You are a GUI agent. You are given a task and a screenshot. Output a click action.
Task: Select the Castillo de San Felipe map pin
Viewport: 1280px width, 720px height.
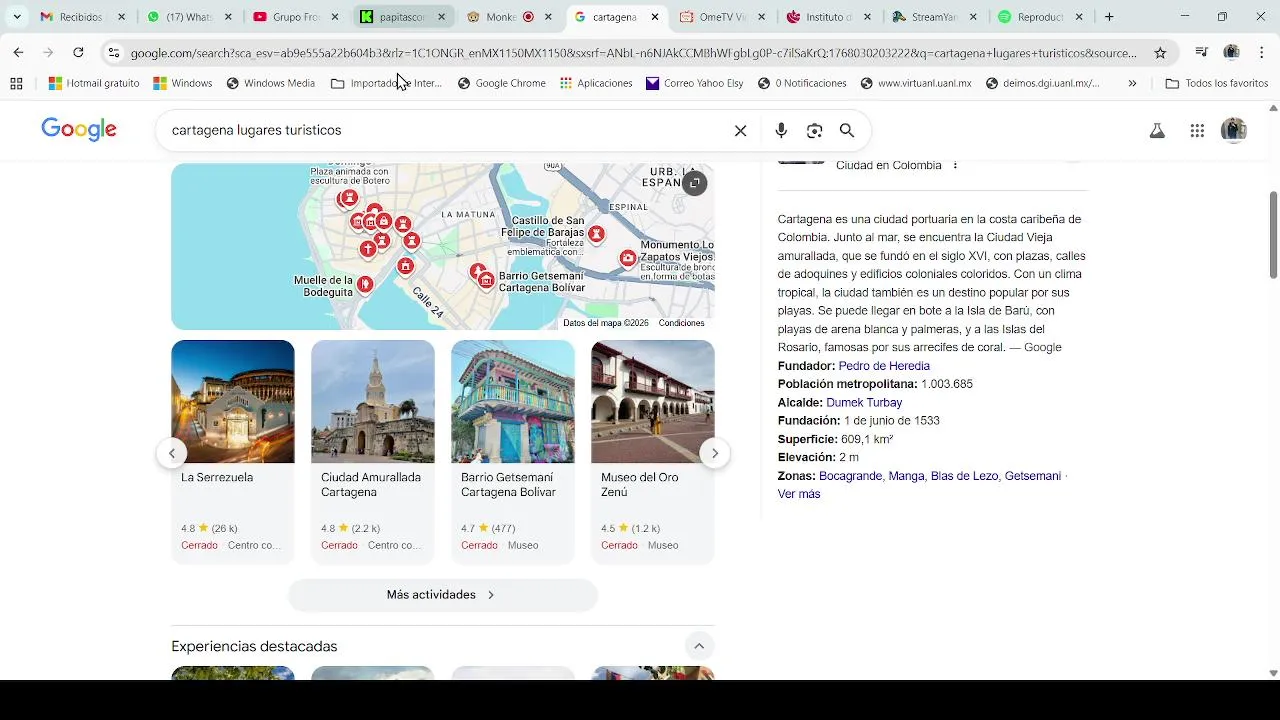coord(596,234)
